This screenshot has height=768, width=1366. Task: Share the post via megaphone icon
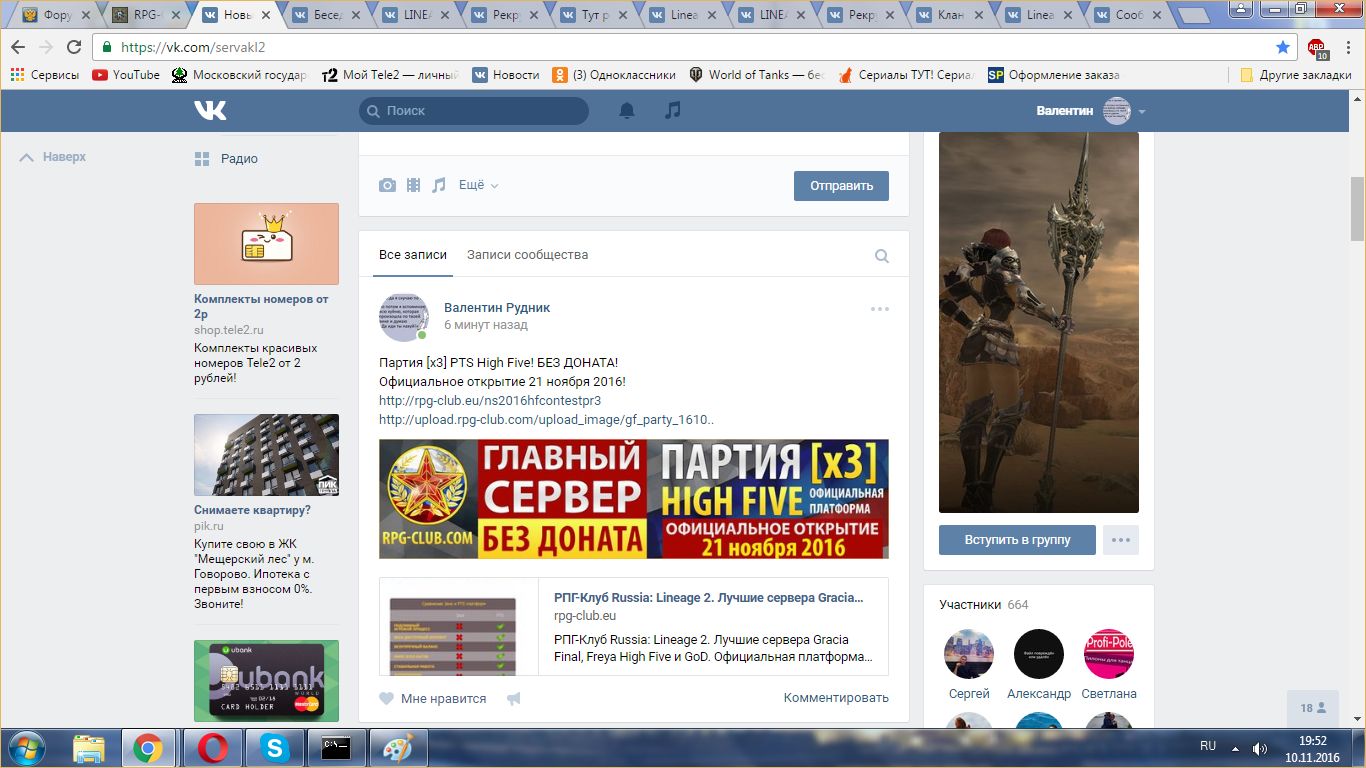point(514,699)
